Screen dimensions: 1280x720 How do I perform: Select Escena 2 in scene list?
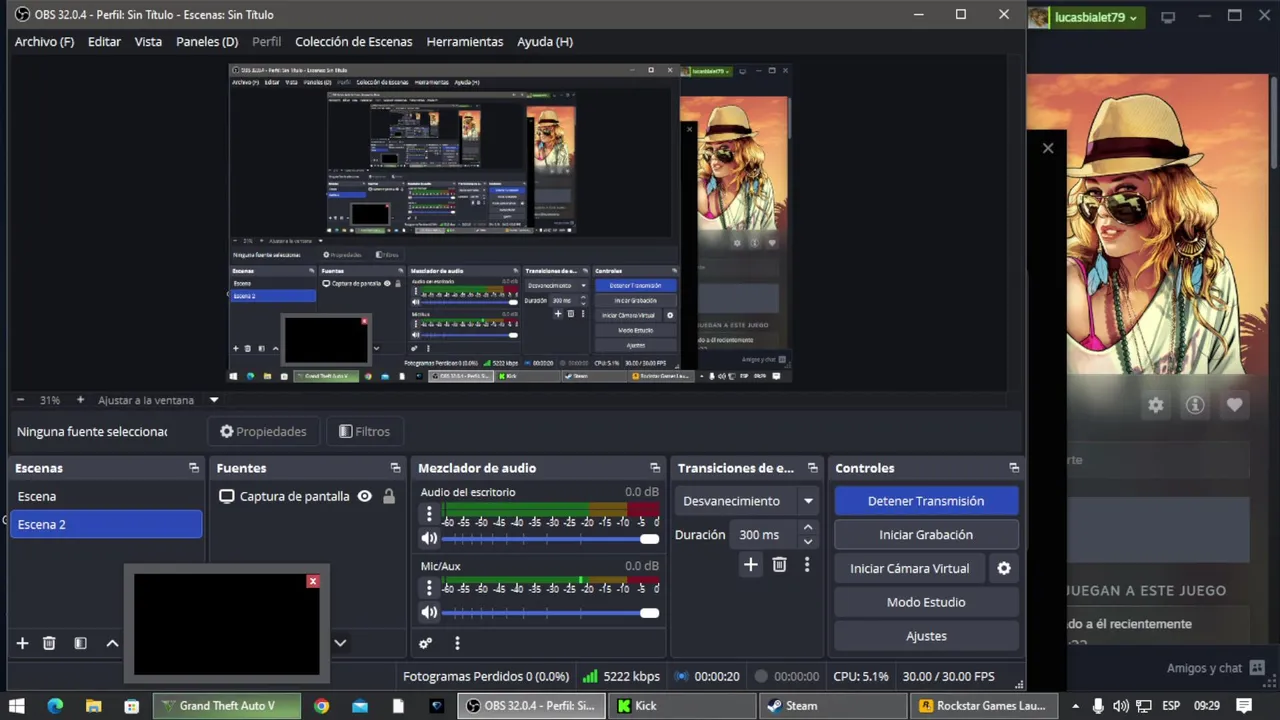[106, 524]
